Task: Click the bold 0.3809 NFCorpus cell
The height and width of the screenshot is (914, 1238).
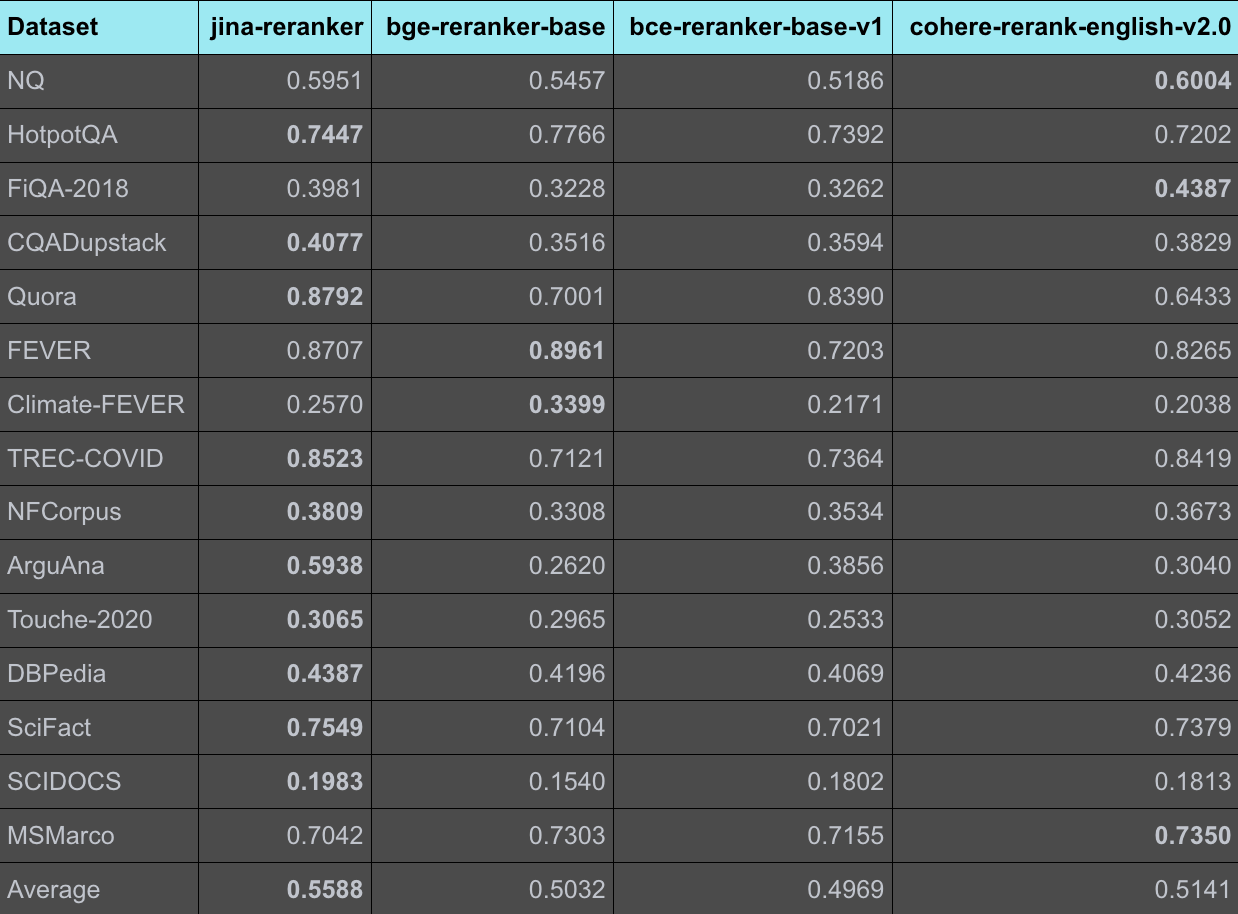Action: click(x=325, y=512)
